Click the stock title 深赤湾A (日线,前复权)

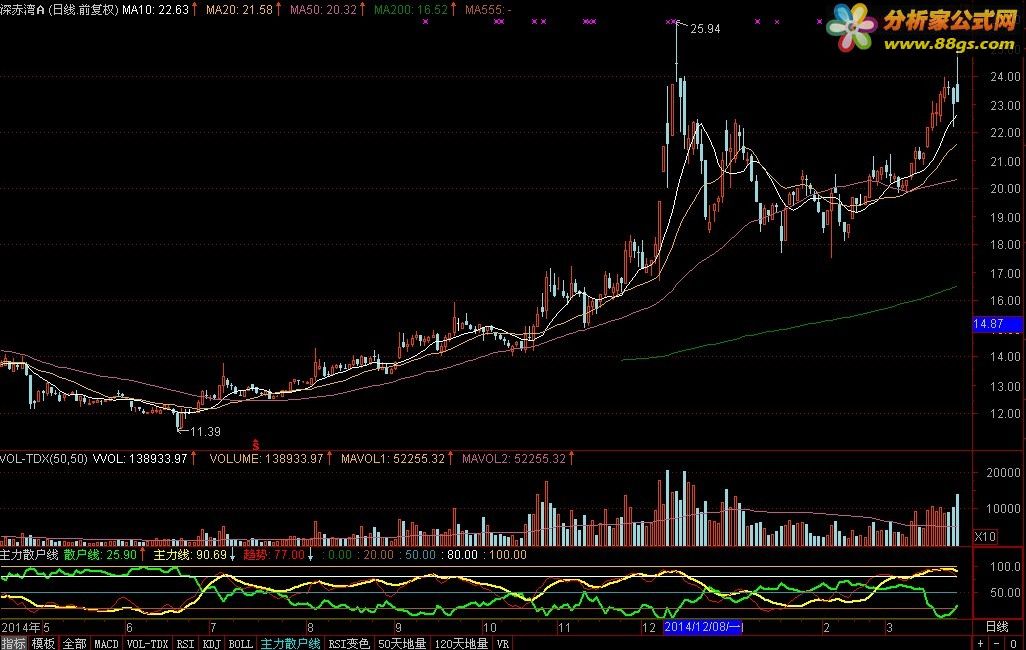(x=60, y=10)
